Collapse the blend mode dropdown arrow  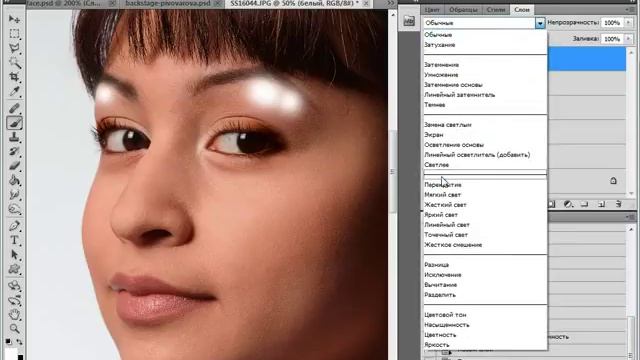tap(540, 23)
